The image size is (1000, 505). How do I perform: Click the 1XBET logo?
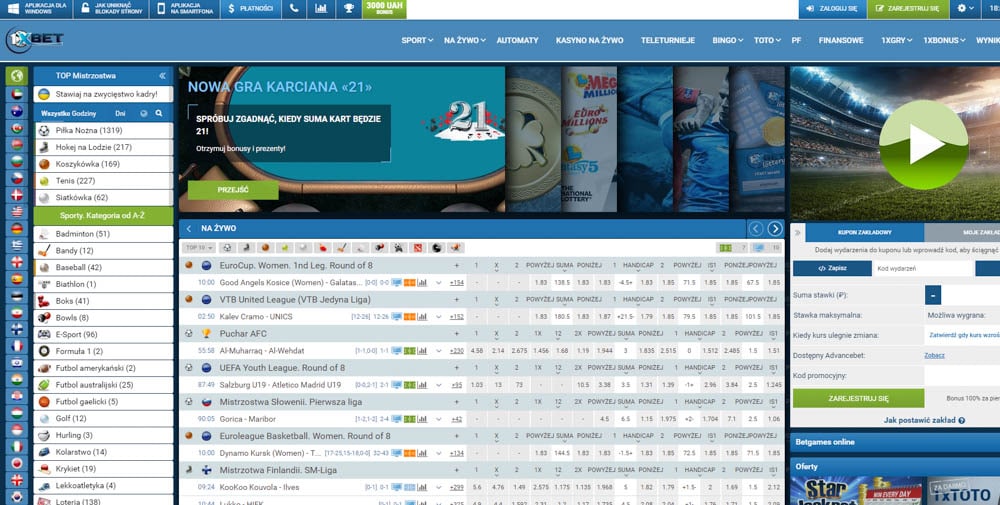(x=34, y=40)
